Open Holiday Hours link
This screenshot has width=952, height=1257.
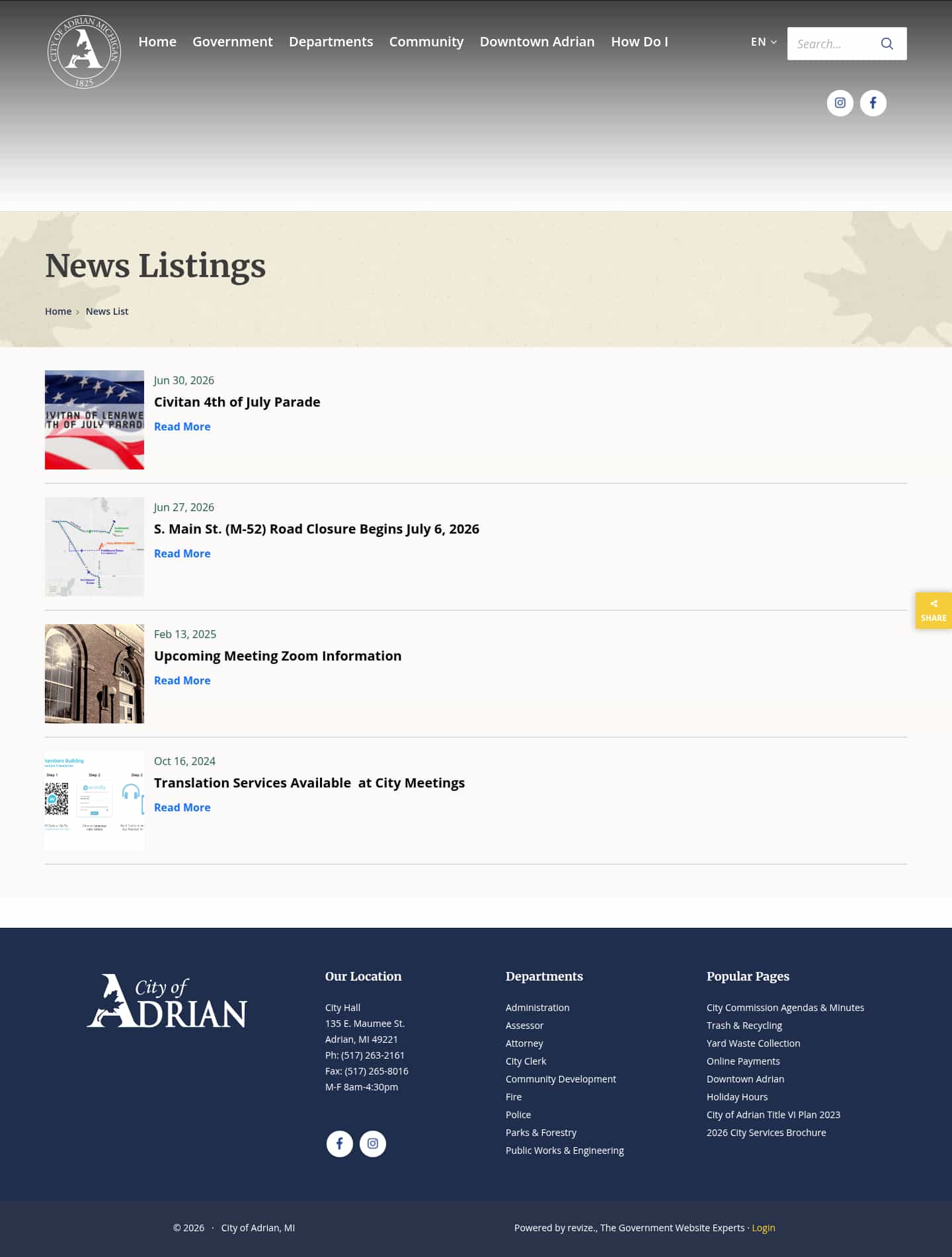(736, 1097)
